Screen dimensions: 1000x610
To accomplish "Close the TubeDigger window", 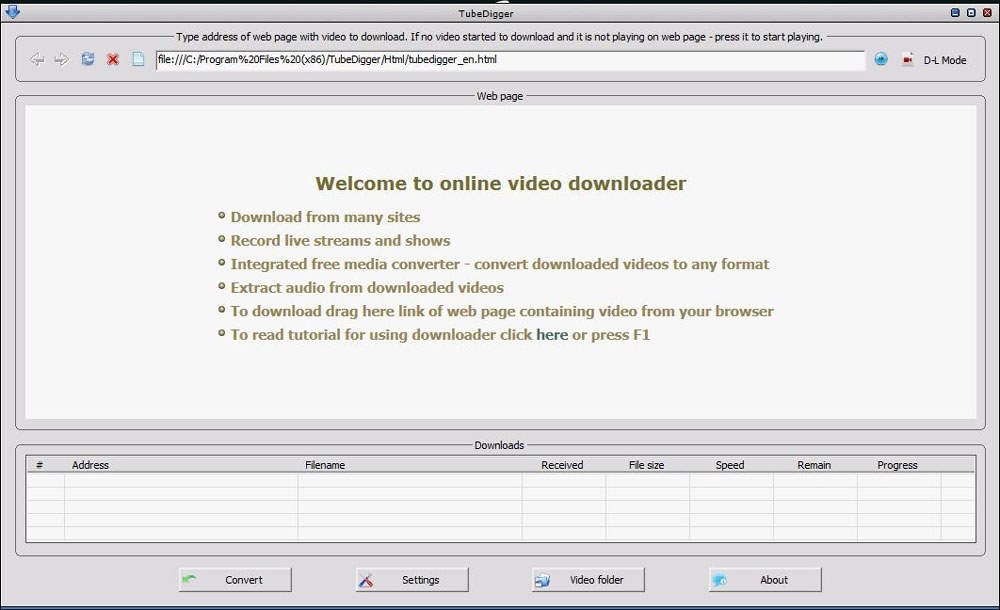I will tap(987, 12).
